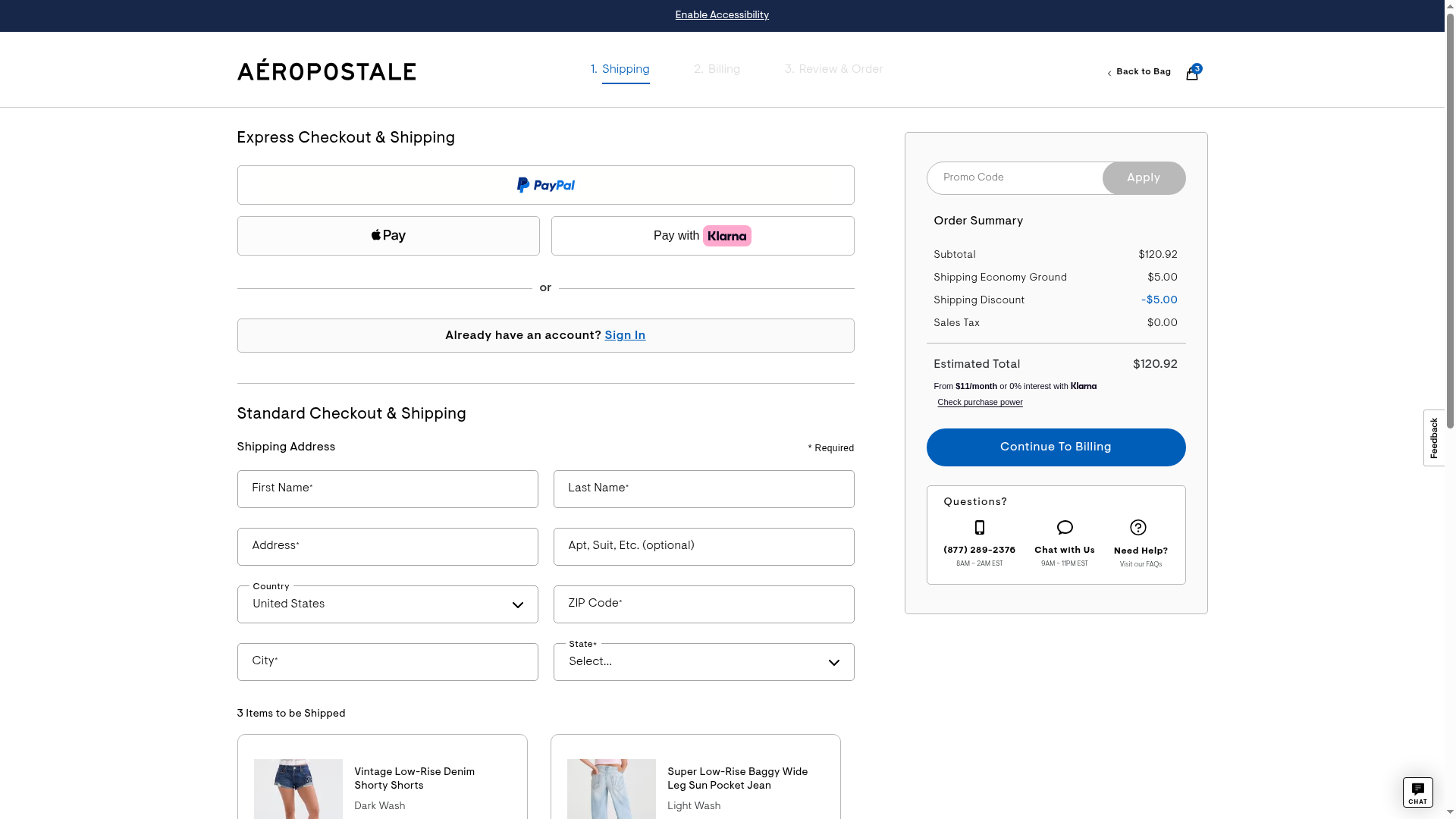Click into the ZIP Code field
This screenshot has height=819, width=1456.
click(704, 604)
